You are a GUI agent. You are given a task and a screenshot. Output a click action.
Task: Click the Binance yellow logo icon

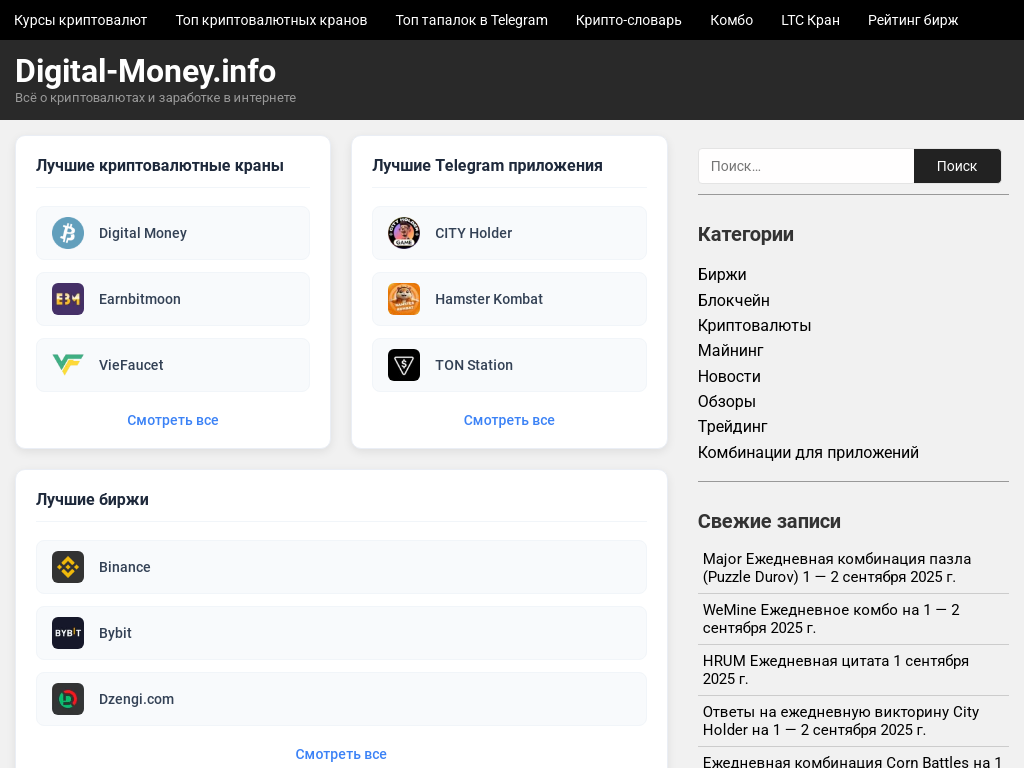pyautogui.click(x=68, y=567)
